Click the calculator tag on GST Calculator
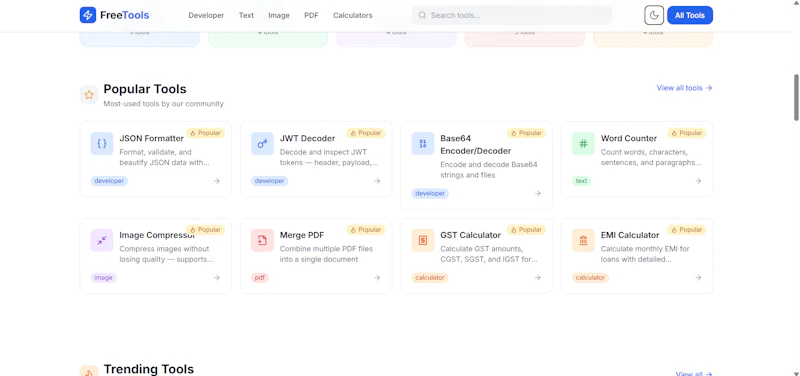Image resolution: width=800 pixels, height=376 pixels. click(430, 278)
